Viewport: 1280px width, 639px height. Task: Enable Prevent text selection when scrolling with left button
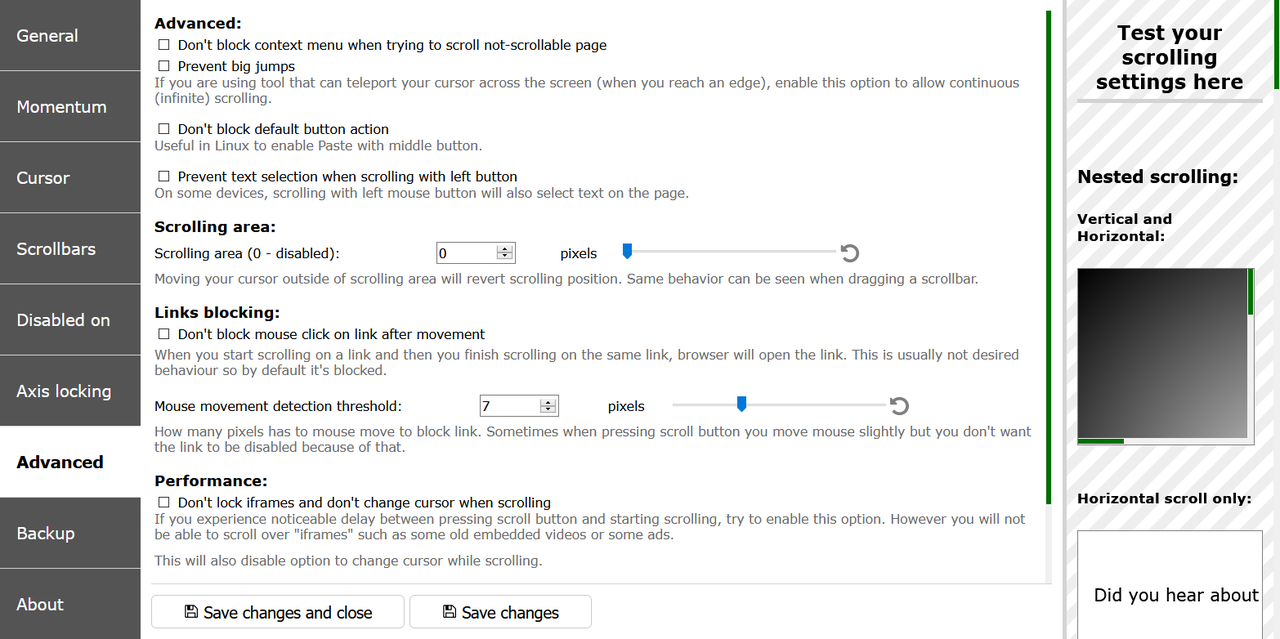(x=164, y=176)
